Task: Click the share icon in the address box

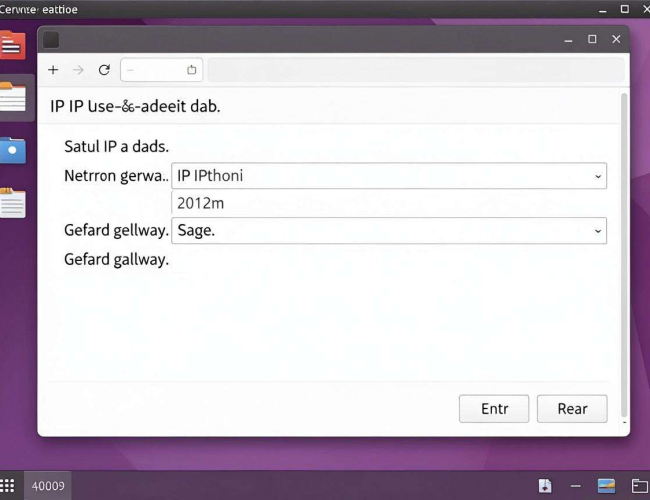Action: click(191, 70)
